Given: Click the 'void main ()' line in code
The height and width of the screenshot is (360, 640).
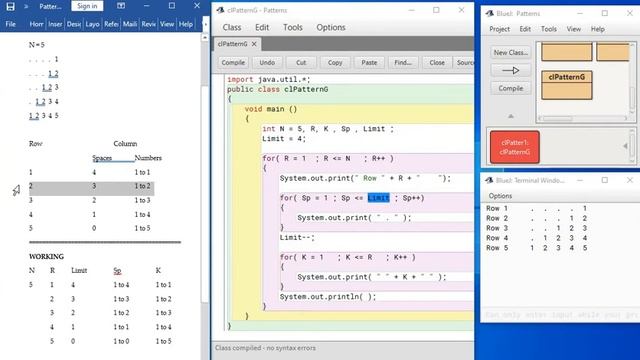Looking at the screenshot, I should pyautogui.click(x=271, y=109).
